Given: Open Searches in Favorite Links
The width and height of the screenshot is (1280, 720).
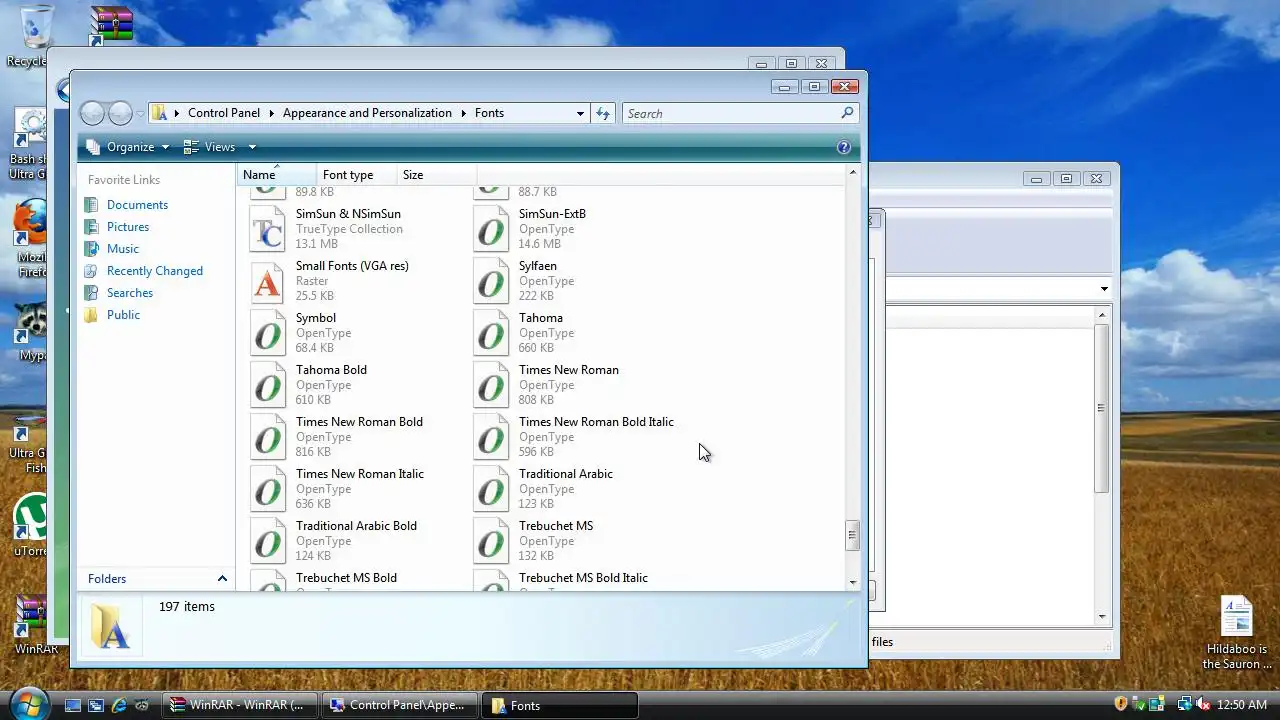Looking at the screenshot, I should click(130, 293).
